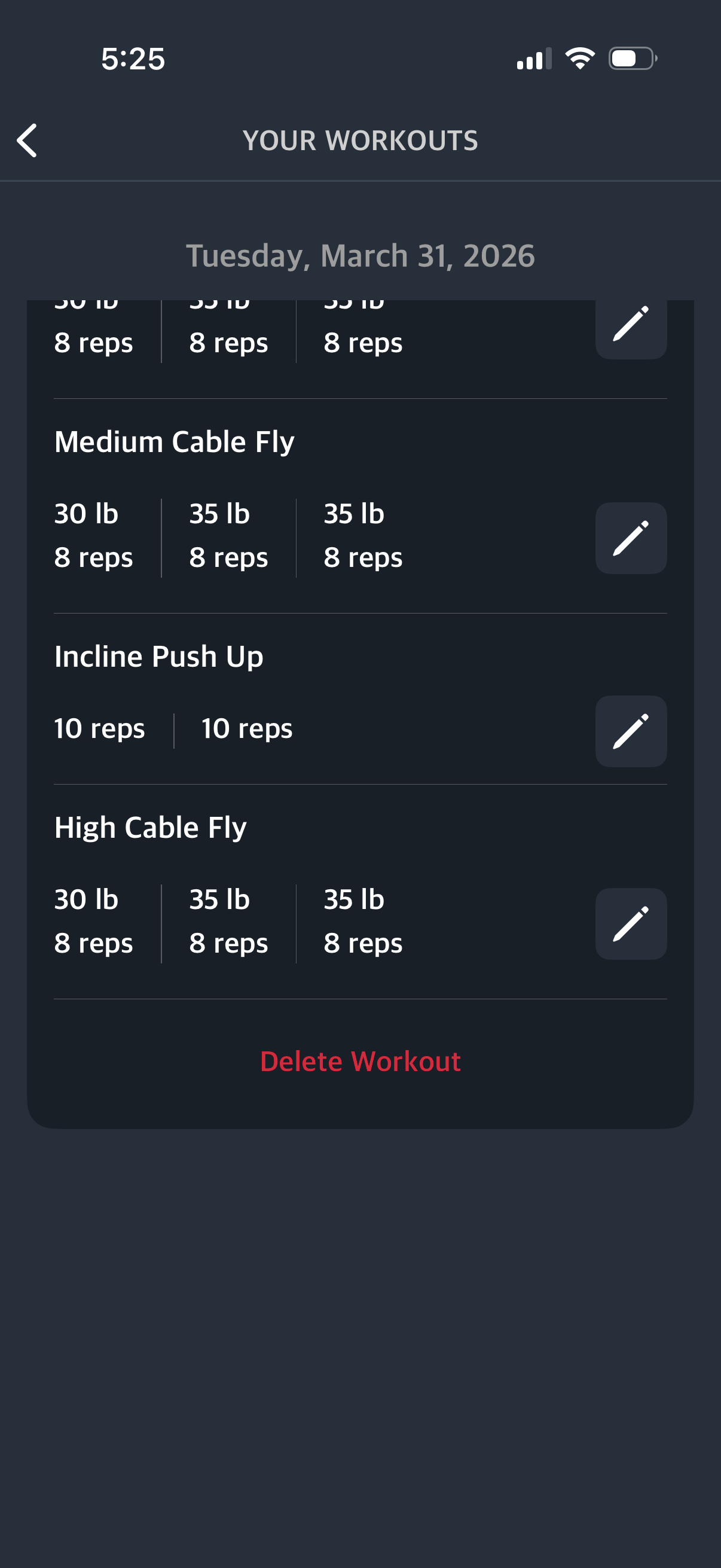Go back using the back arrow
721x1568 pixels.
[28, 141]
